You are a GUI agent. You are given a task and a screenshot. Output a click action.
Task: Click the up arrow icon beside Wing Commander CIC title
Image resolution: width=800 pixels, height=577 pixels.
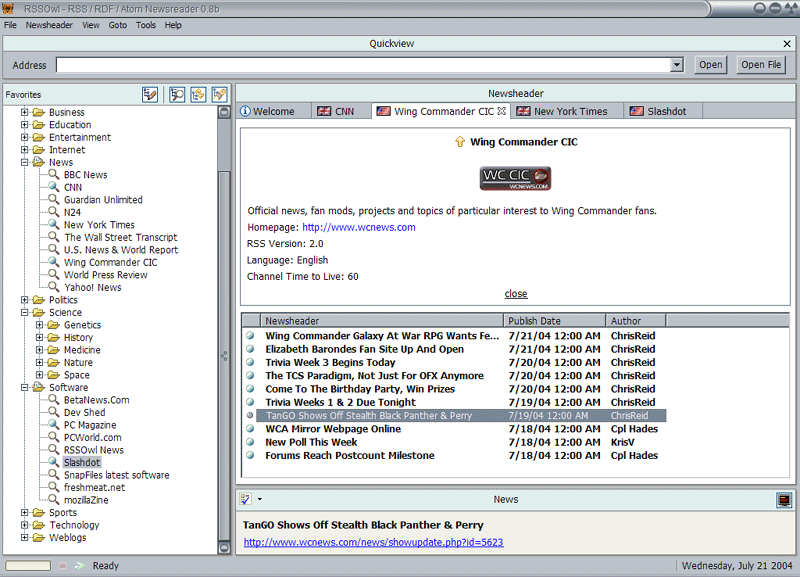460,142
